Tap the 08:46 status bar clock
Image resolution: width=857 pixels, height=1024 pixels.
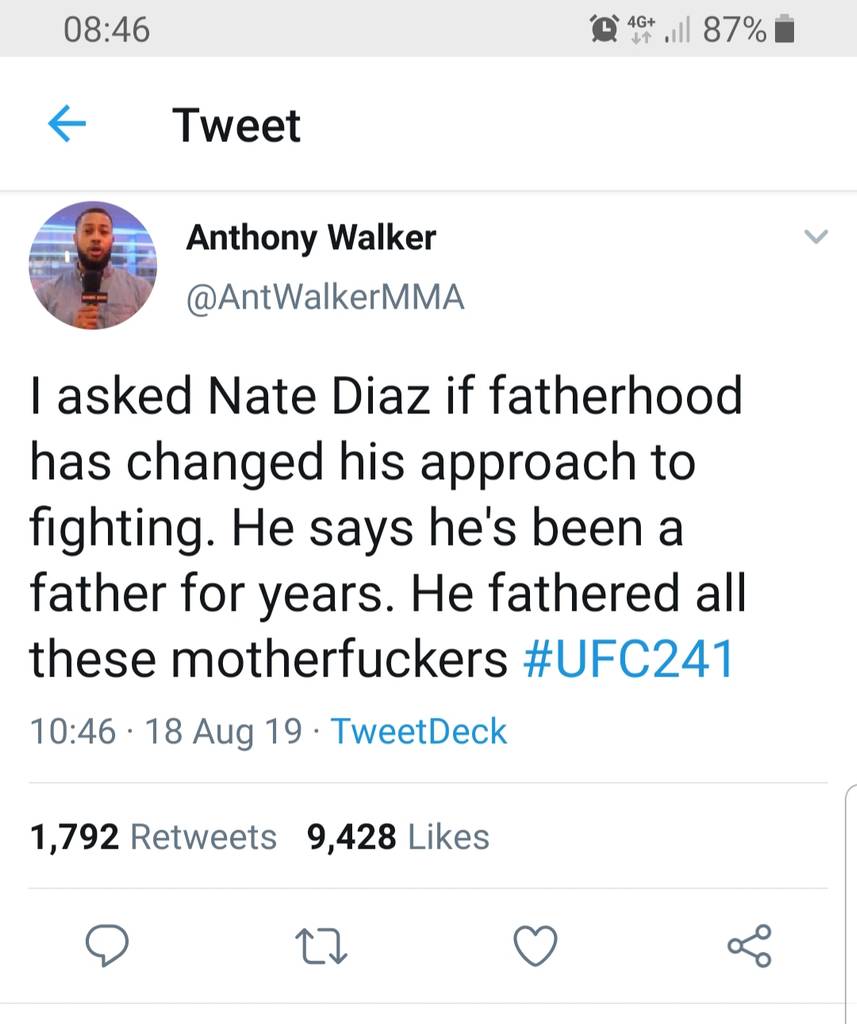[x=106, y=31]
